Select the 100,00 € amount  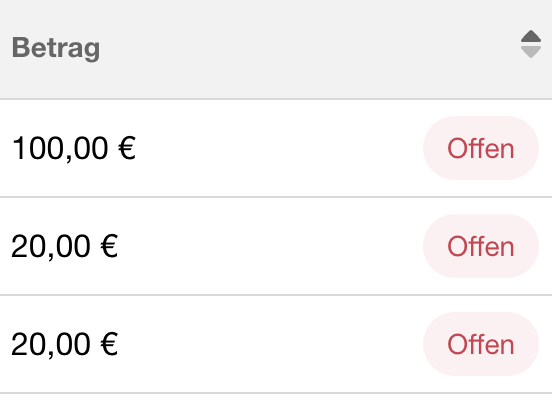74,149
